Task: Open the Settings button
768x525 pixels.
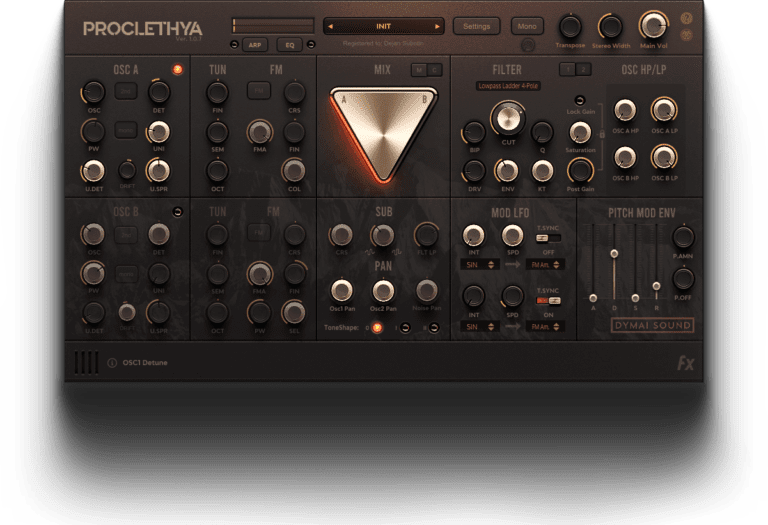Action: click(476, 26)
